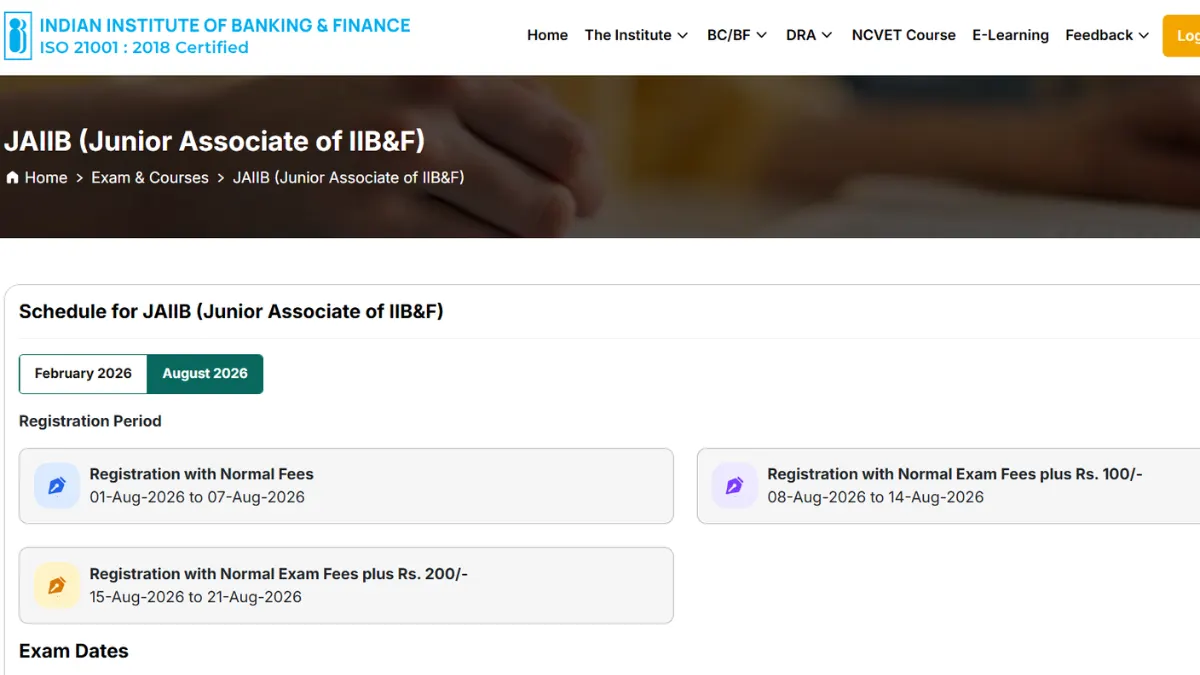1200x675 pixels.
Task: Click 'Registration with Normal Exam Fees plus Rs. 200/-'
Action: click(279, 574)
